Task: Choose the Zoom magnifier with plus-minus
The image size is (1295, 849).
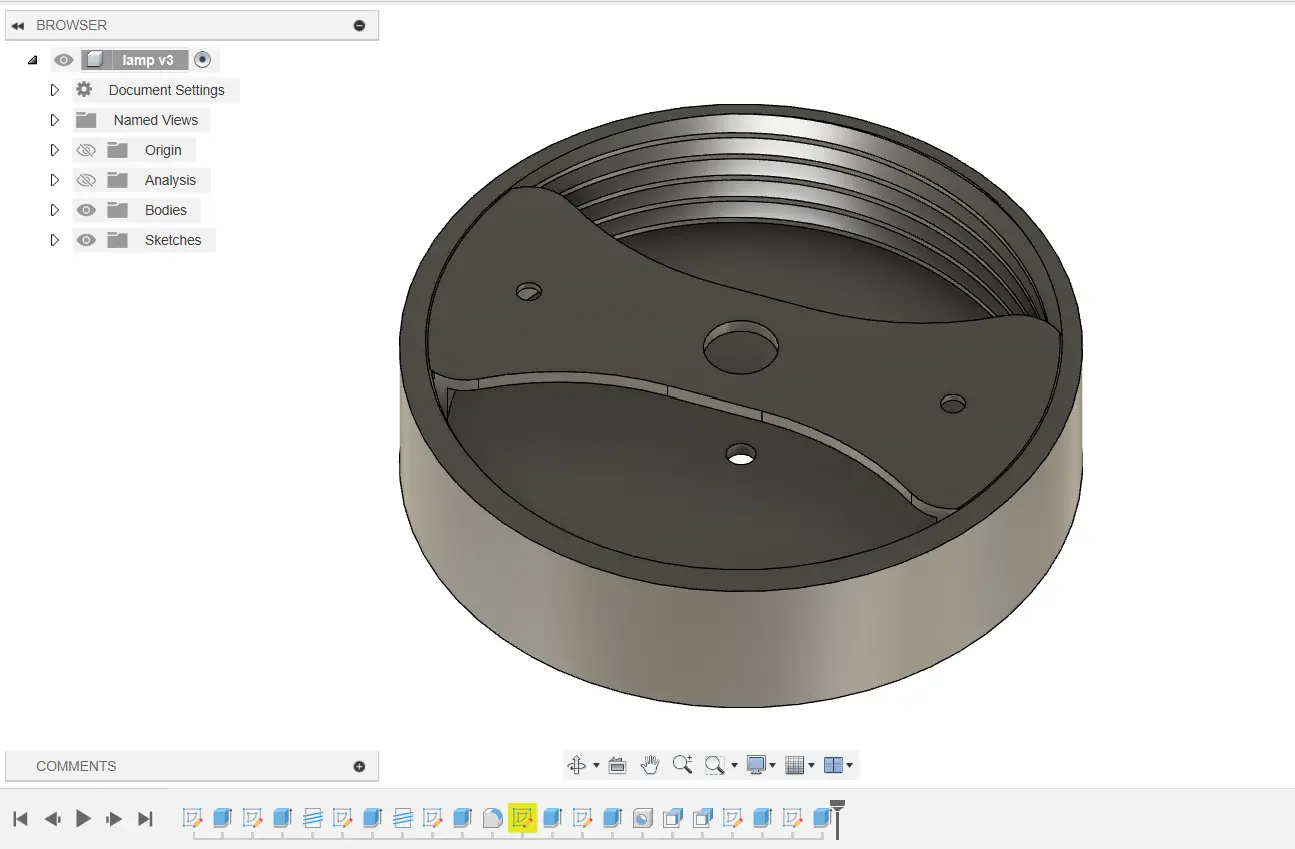Action: pos(683,765)
